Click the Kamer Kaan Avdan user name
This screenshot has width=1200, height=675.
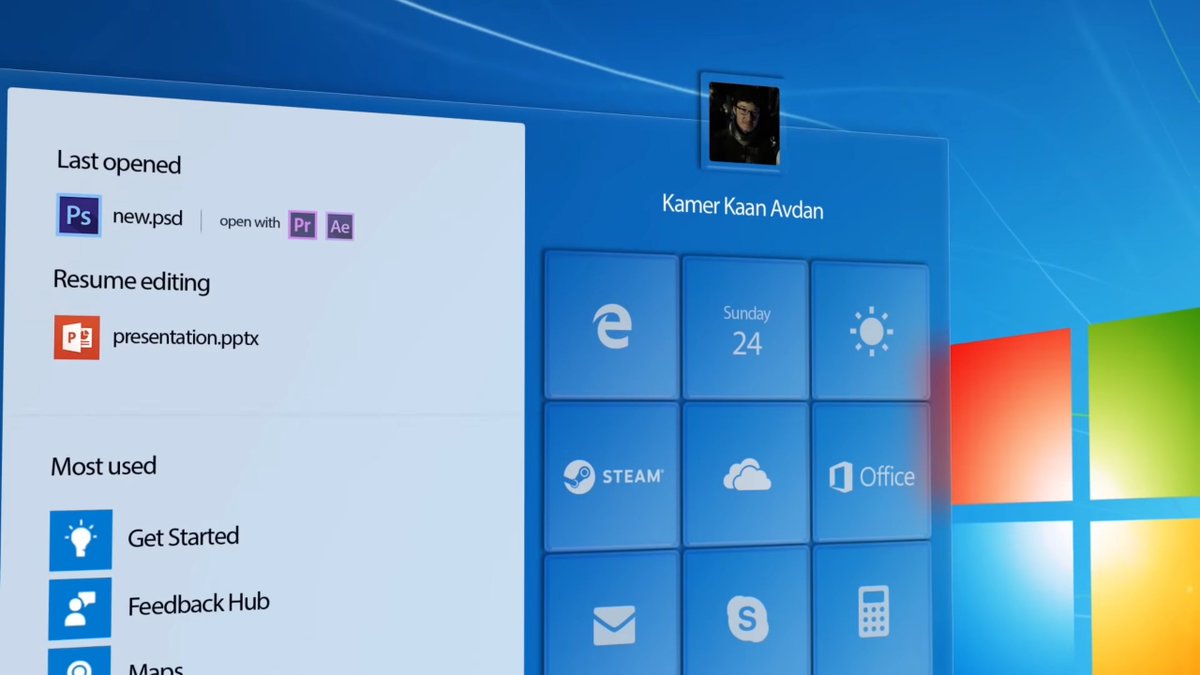coord(742,208)
